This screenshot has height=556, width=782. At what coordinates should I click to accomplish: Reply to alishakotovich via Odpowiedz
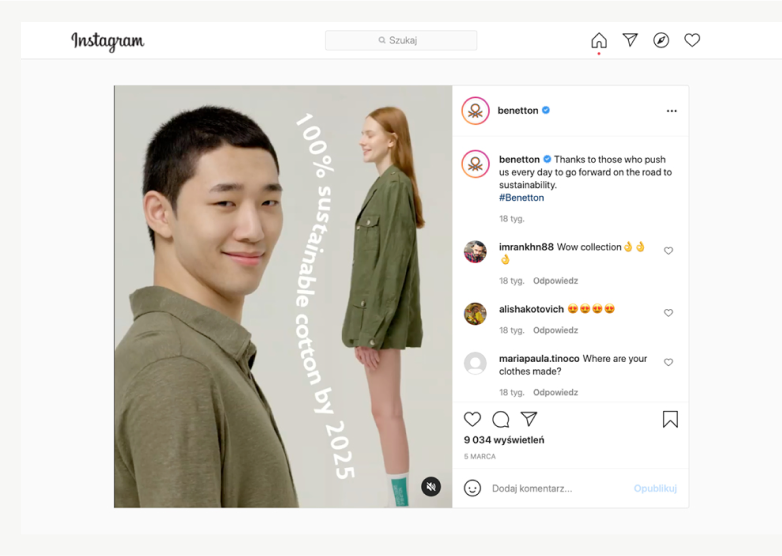[x=556, y=330]
